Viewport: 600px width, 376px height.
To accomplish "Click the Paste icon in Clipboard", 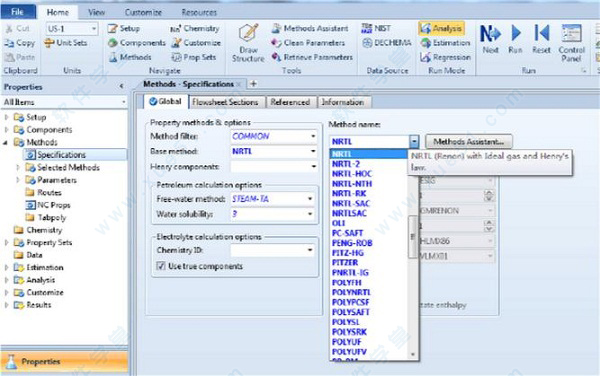I will click(9, 57).
